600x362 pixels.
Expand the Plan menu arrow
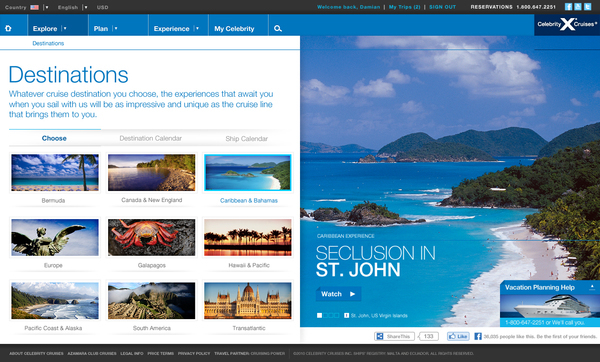tap(116, 28)
